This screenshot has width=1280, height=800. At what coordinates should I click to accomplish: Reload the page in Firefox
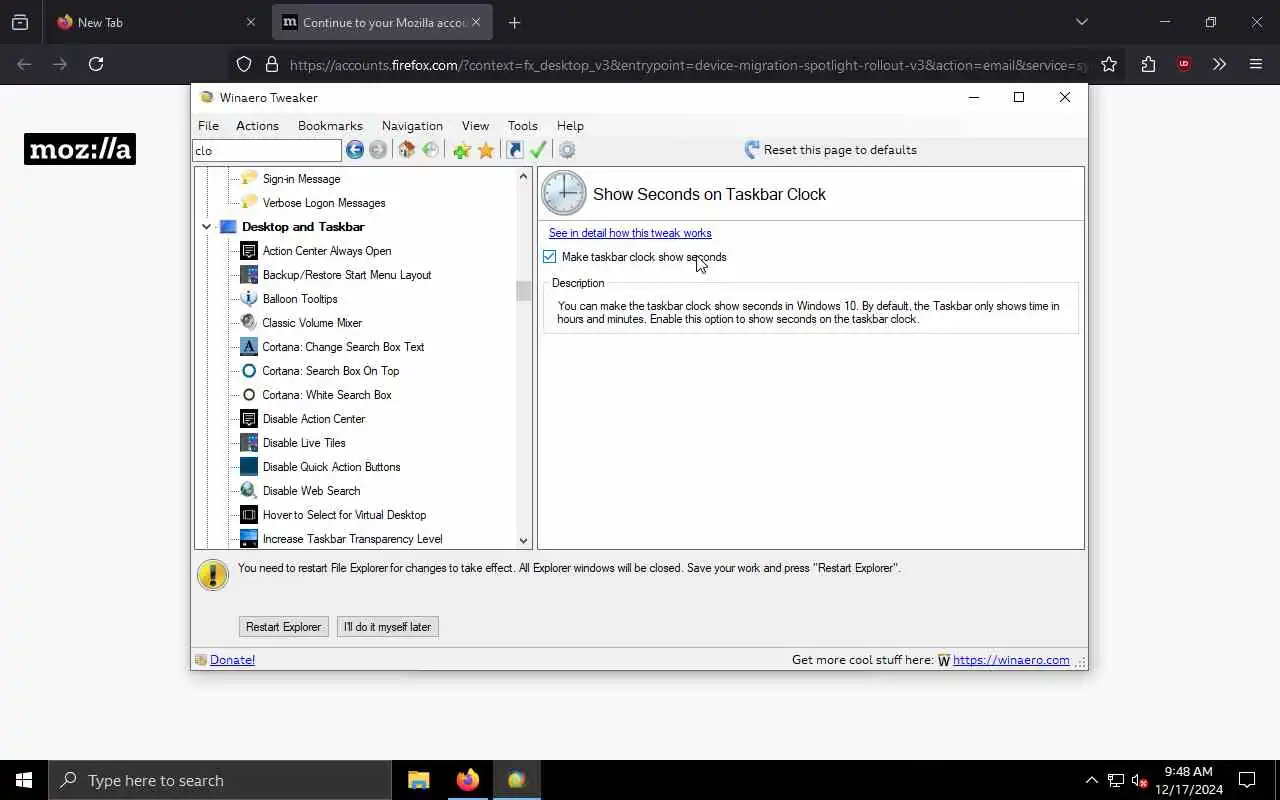pyautogui.click(x=96, y=64)
